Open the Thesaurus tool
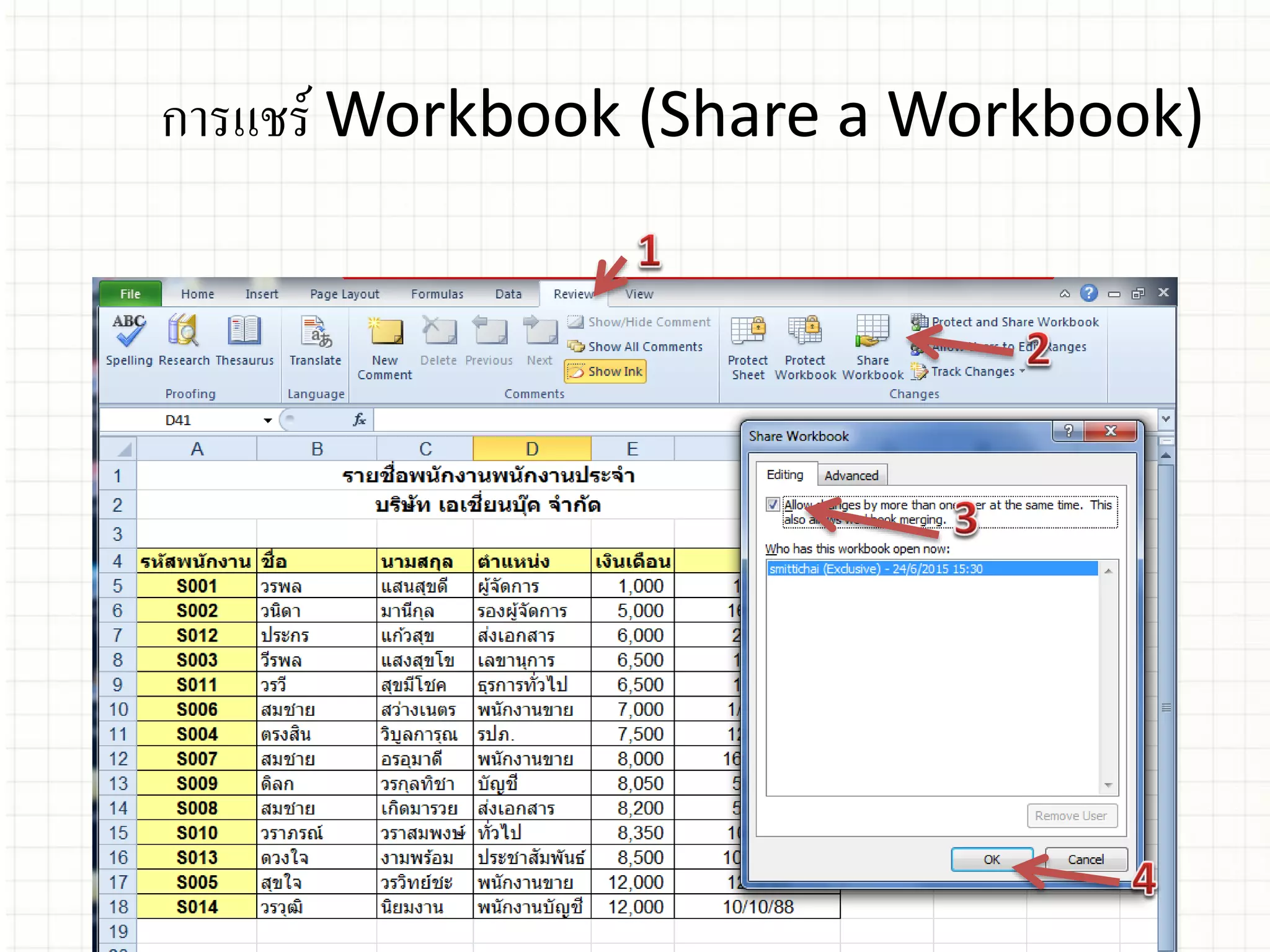The image size is (1270, 952). pyautogui.click(x=244, y=340)
